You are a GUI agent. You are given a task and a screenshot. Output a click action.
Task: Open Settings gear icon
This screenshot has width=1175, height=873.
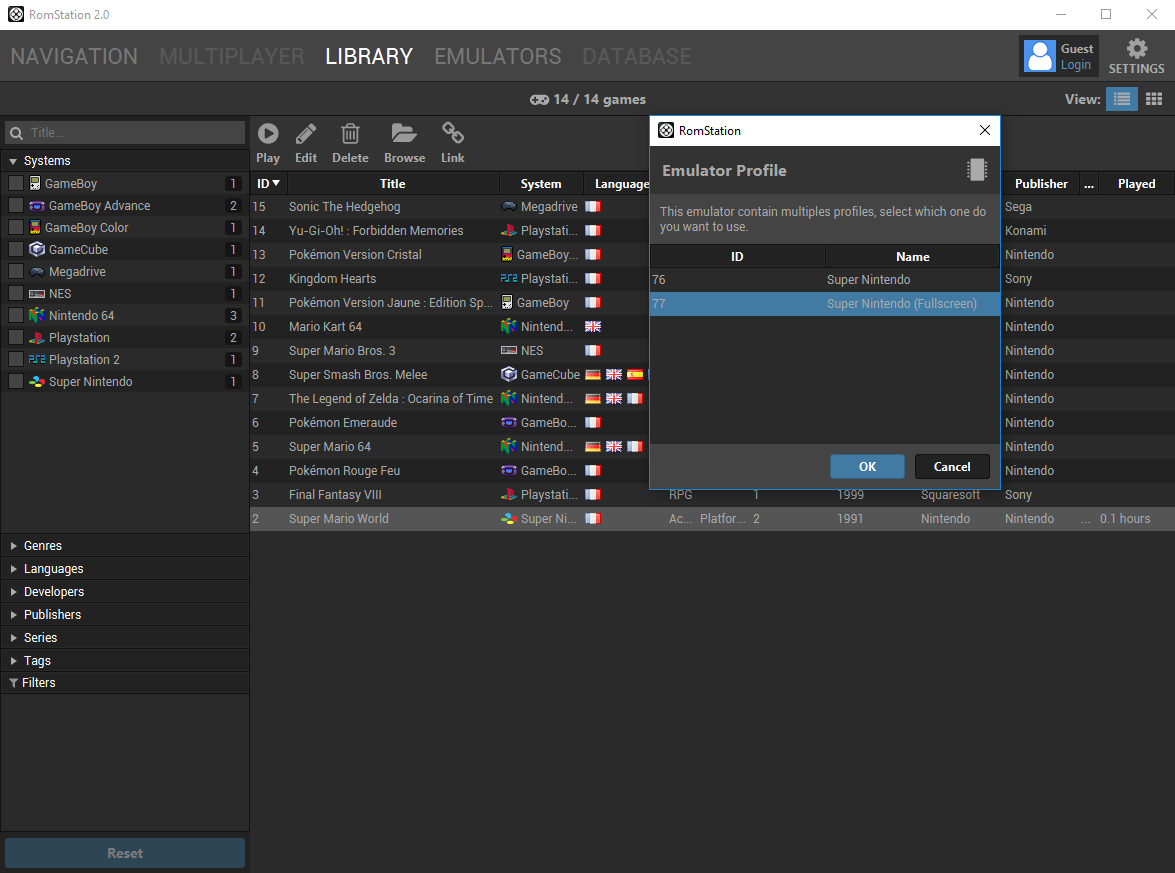[1137, 49]
